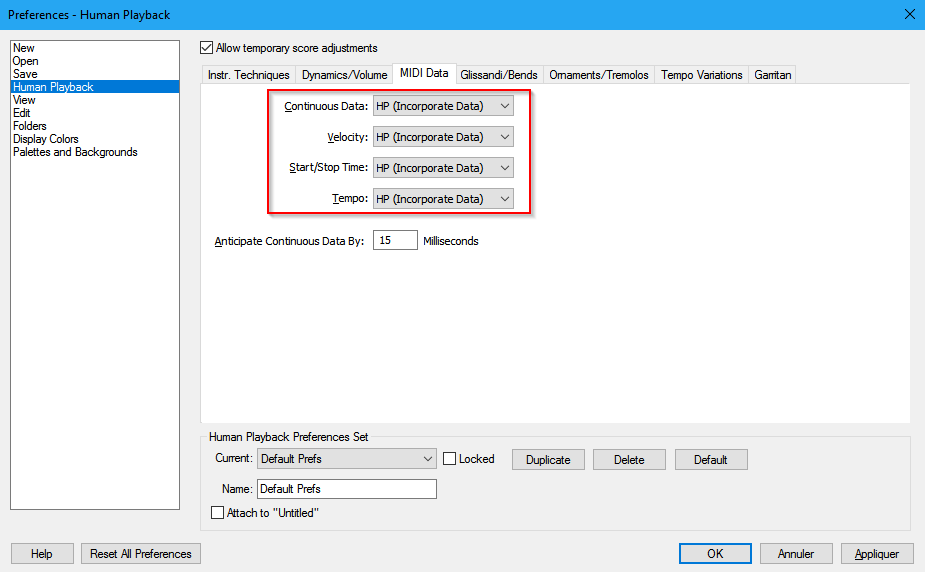
Task: Click the preferences set Name field
Action: 346,489
